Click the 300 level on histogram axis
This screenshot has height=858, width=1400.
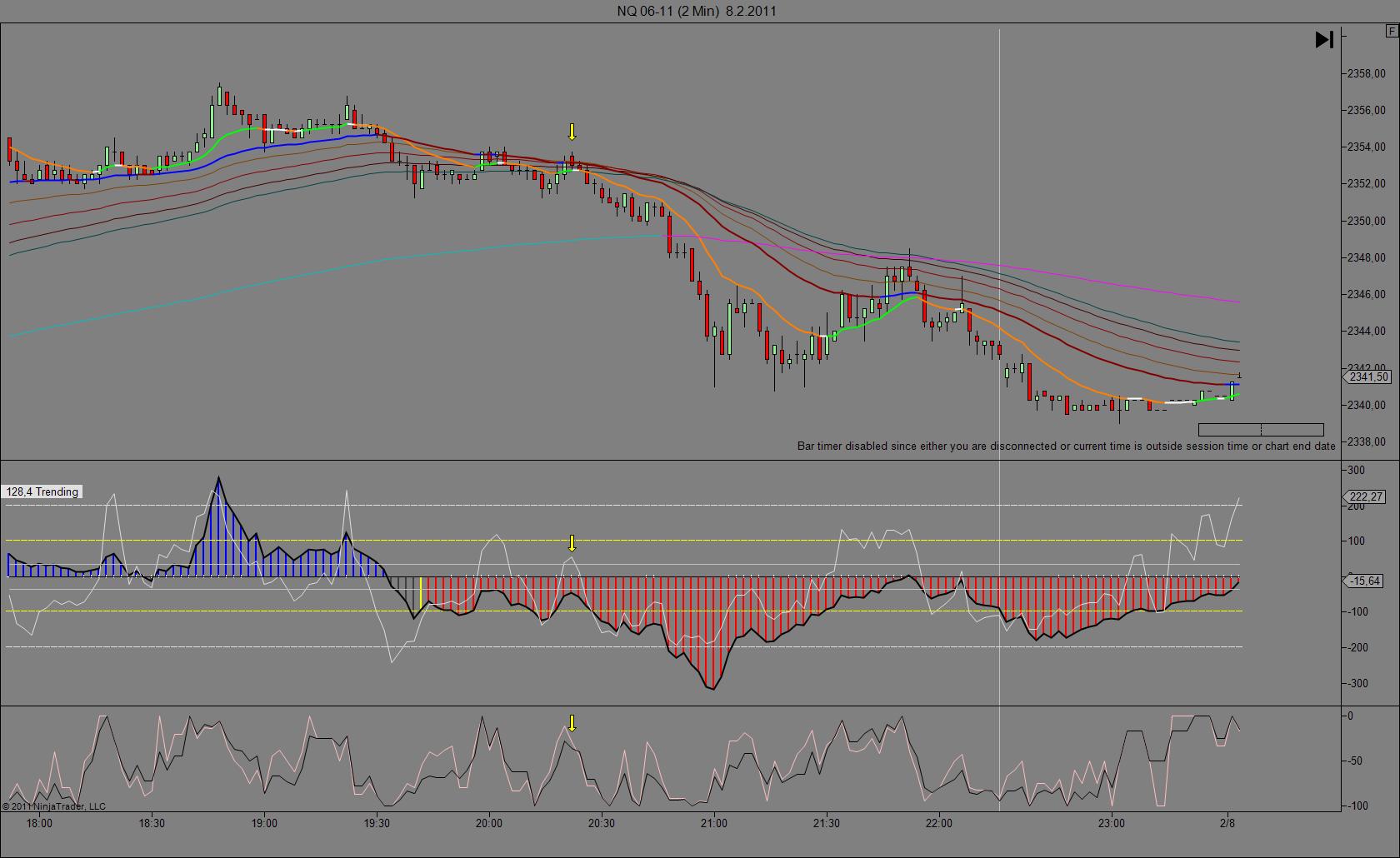1356,471
